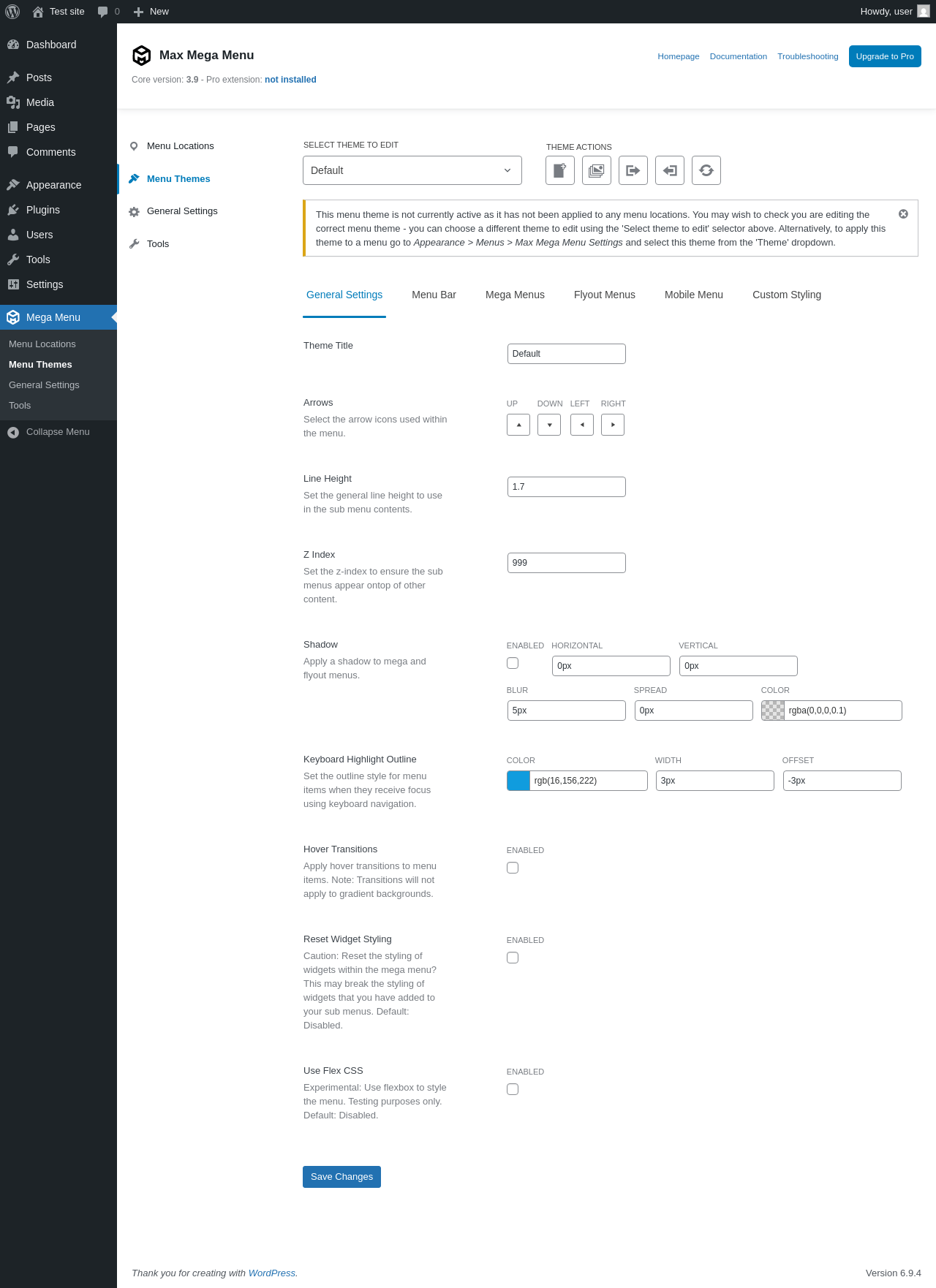Screen dimensions: 936x1288
Task: Switch to the Custom Styling tab
Action: (787, 295)
